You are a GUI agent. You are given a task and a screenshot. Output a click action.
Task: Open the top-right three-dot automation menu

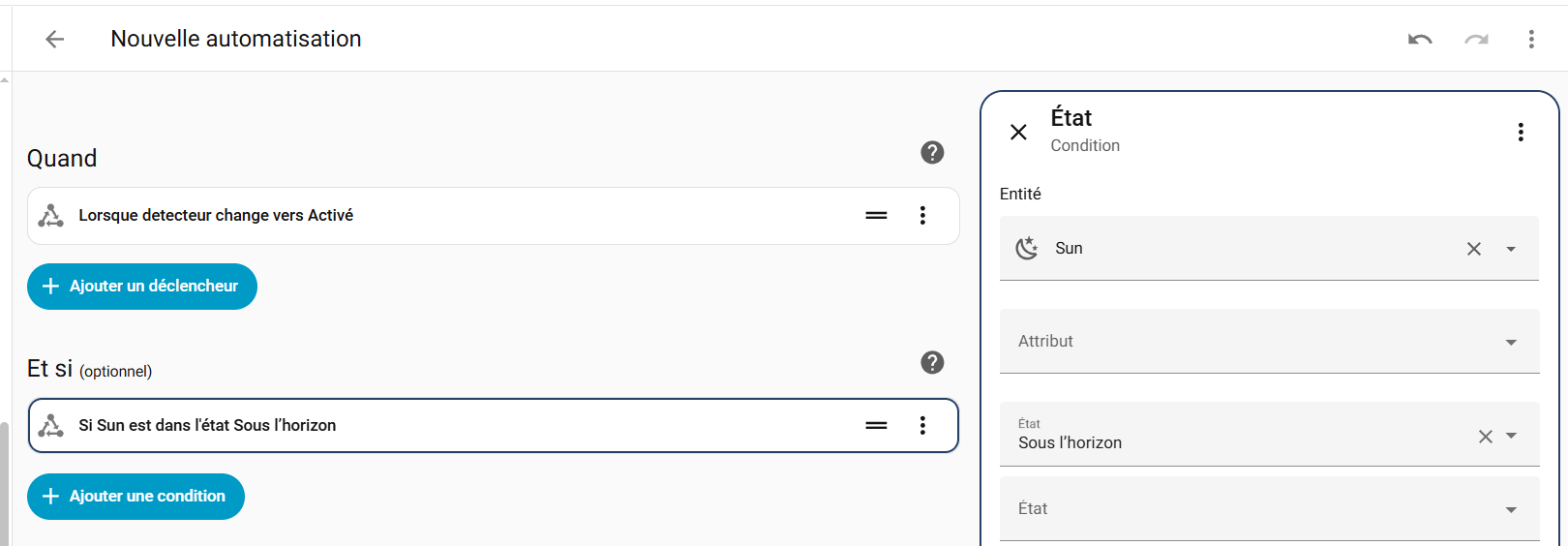1531,39
